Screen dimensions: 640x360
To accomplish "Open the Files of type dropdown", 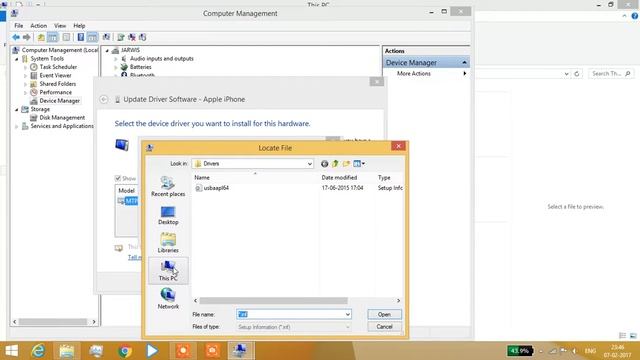I will click(x=347, y=327).
